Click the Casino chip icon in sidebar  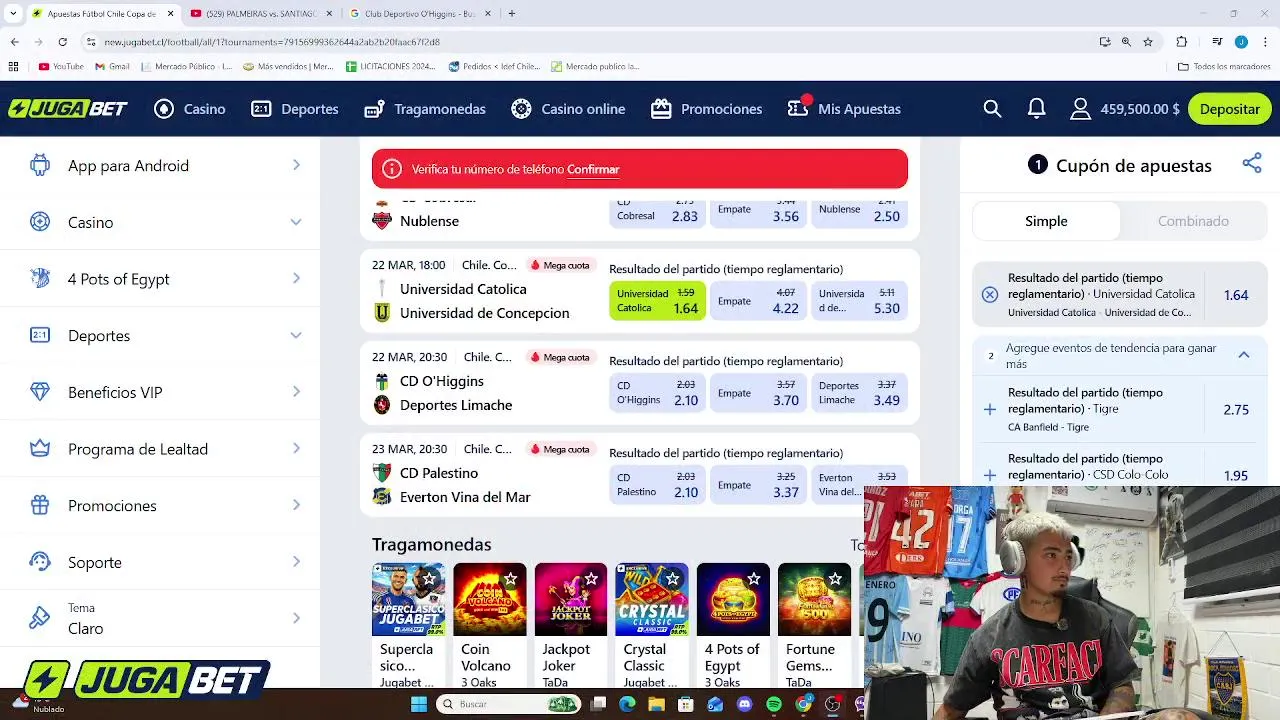point(40,222)
